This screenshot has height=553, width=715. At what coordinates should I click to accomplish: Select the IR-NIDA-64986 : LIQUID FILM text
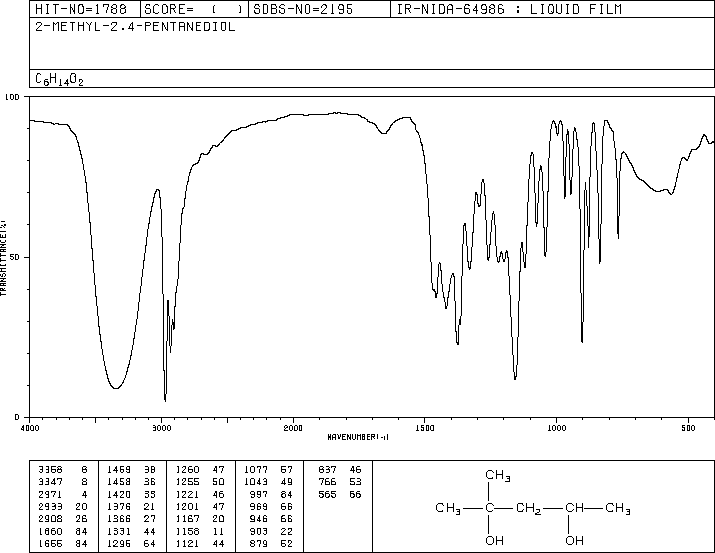click(x=510, y=9)
